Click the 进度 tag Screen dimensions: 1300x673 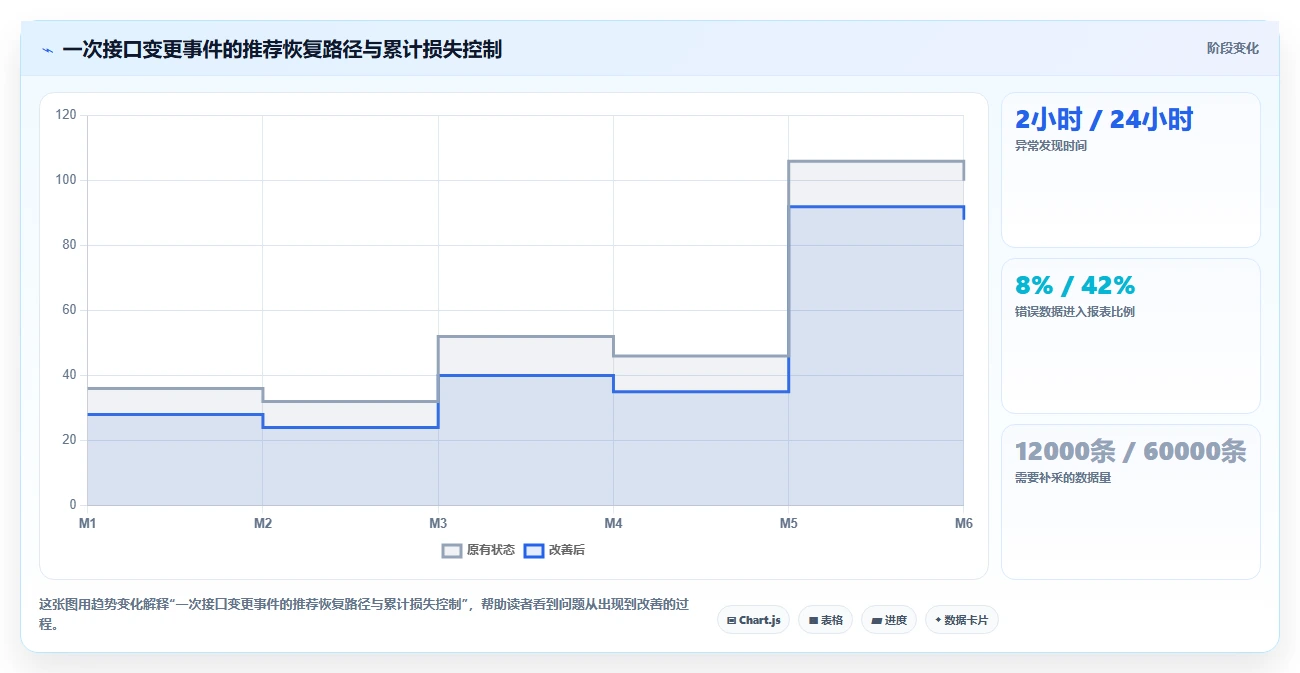pyautogui.click(x=888, y=620)
